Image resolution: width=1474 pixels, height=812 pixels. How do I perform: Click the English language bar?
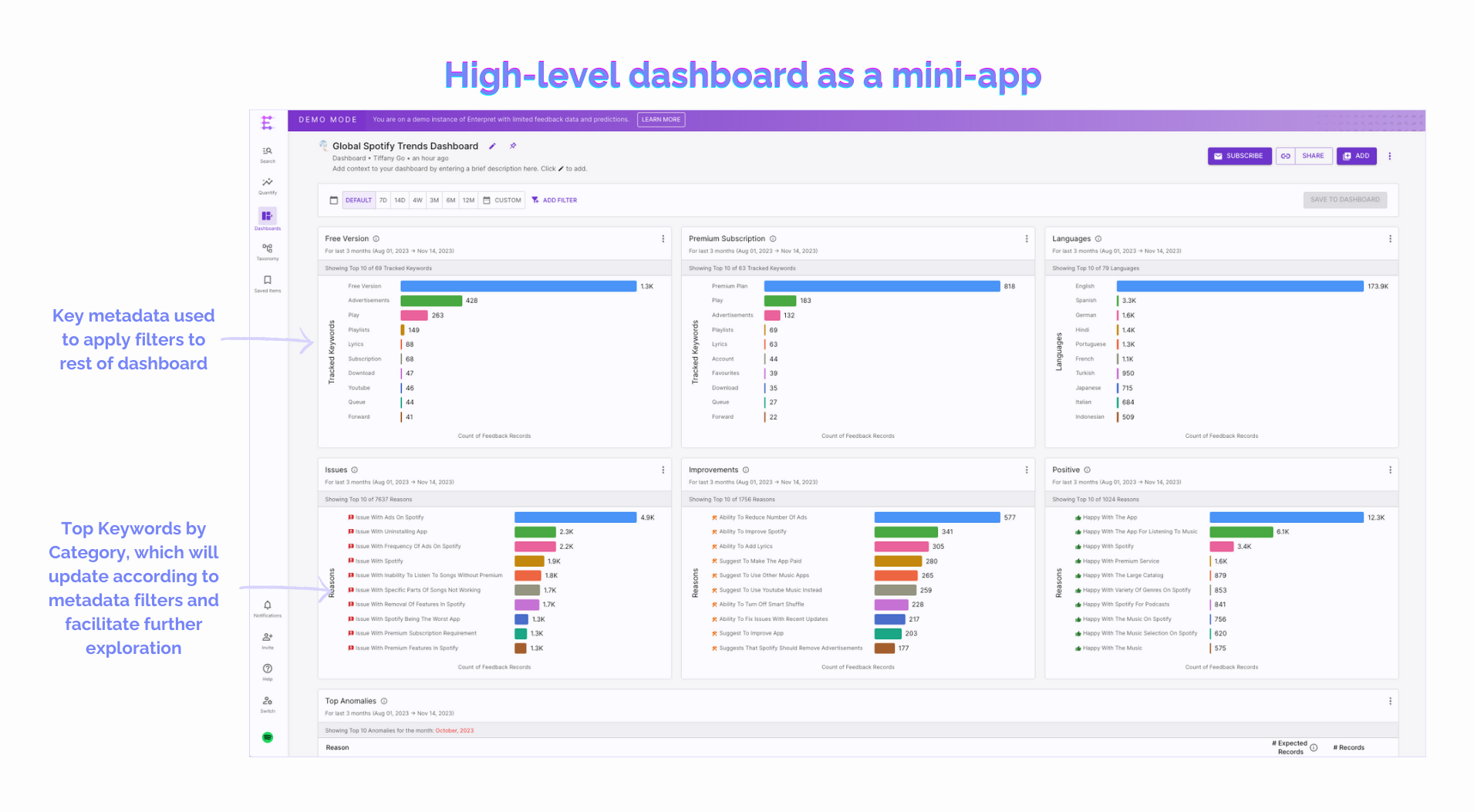point(1240,286)
